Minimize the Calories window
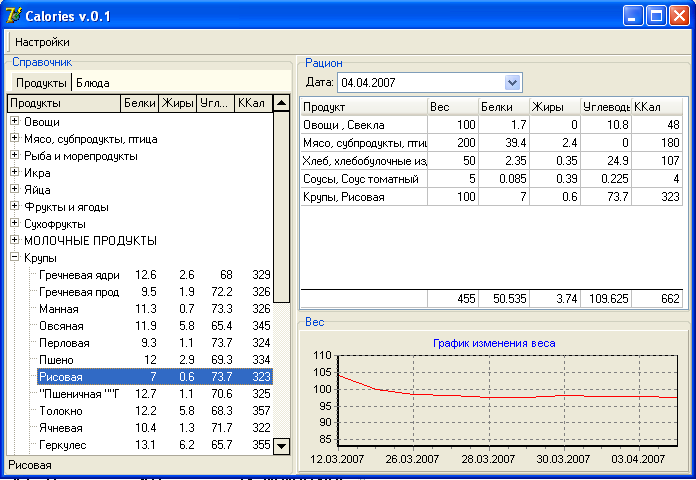The image size is (696, 480). tap(633, 16)
